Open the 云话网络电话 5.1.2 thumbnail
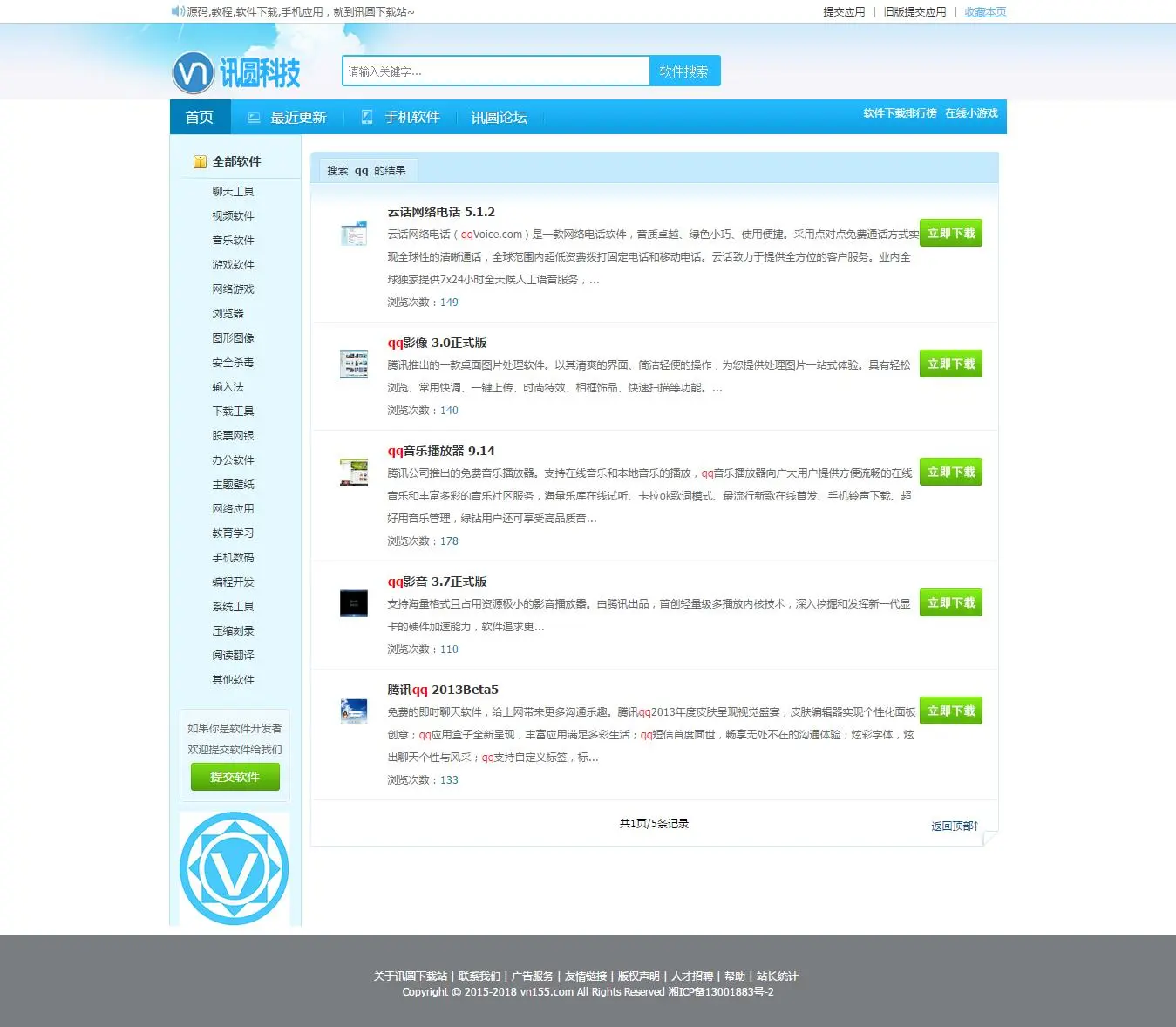Image resolution: width=1176 pixels, height=1027 pixels. click(354, 233)
